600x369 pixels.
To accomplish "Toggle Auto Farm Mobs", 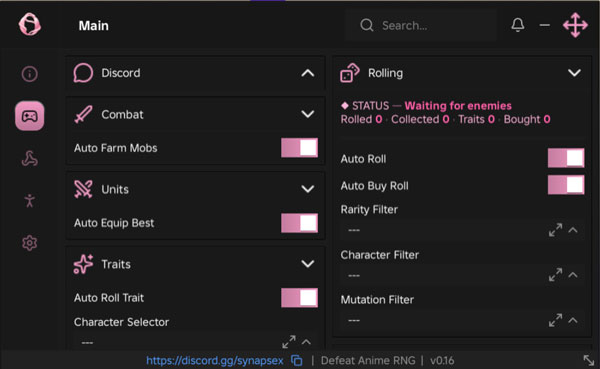I will [x=299, y=148].
